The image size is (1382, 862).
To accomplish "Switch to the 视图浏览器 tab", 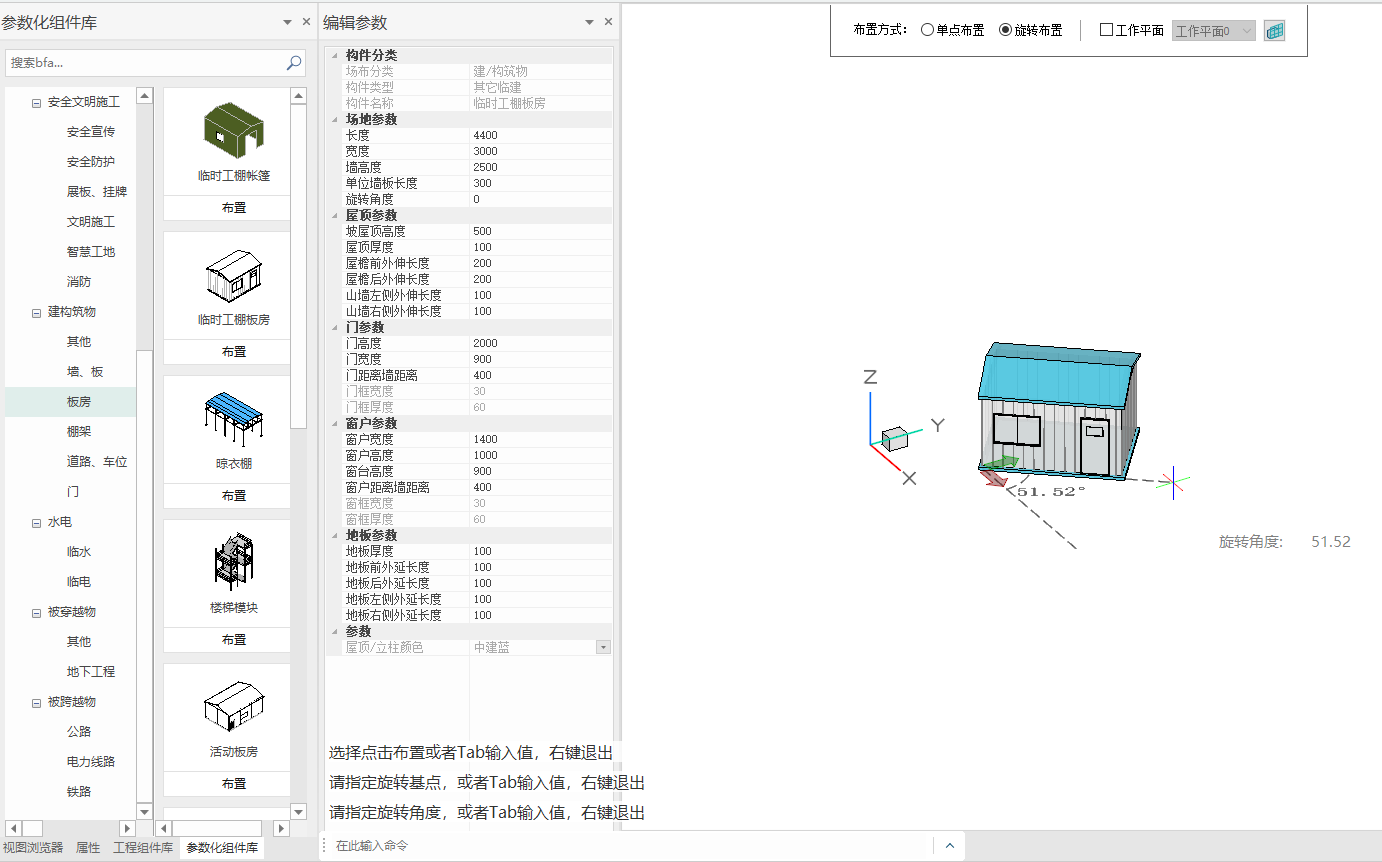I will tap(33, 848).
